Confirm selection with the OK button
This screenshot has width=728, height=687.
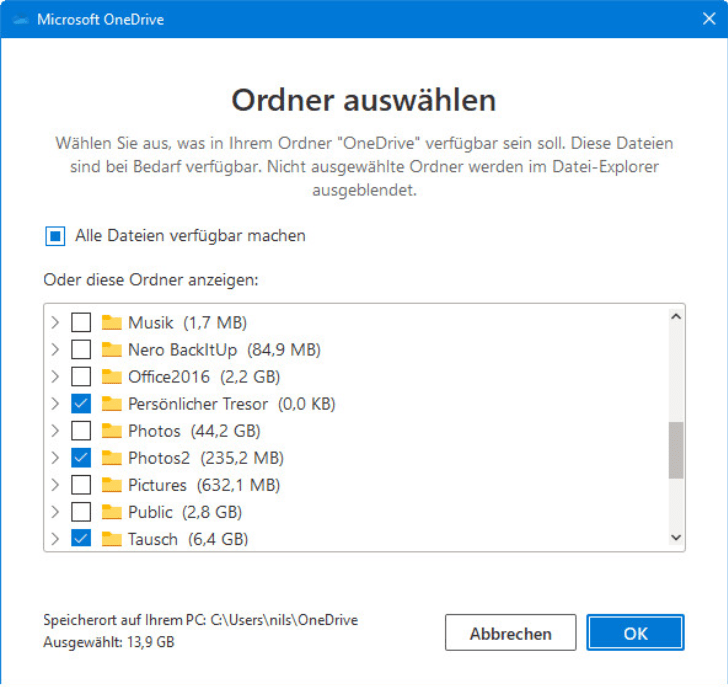point(635,633)
